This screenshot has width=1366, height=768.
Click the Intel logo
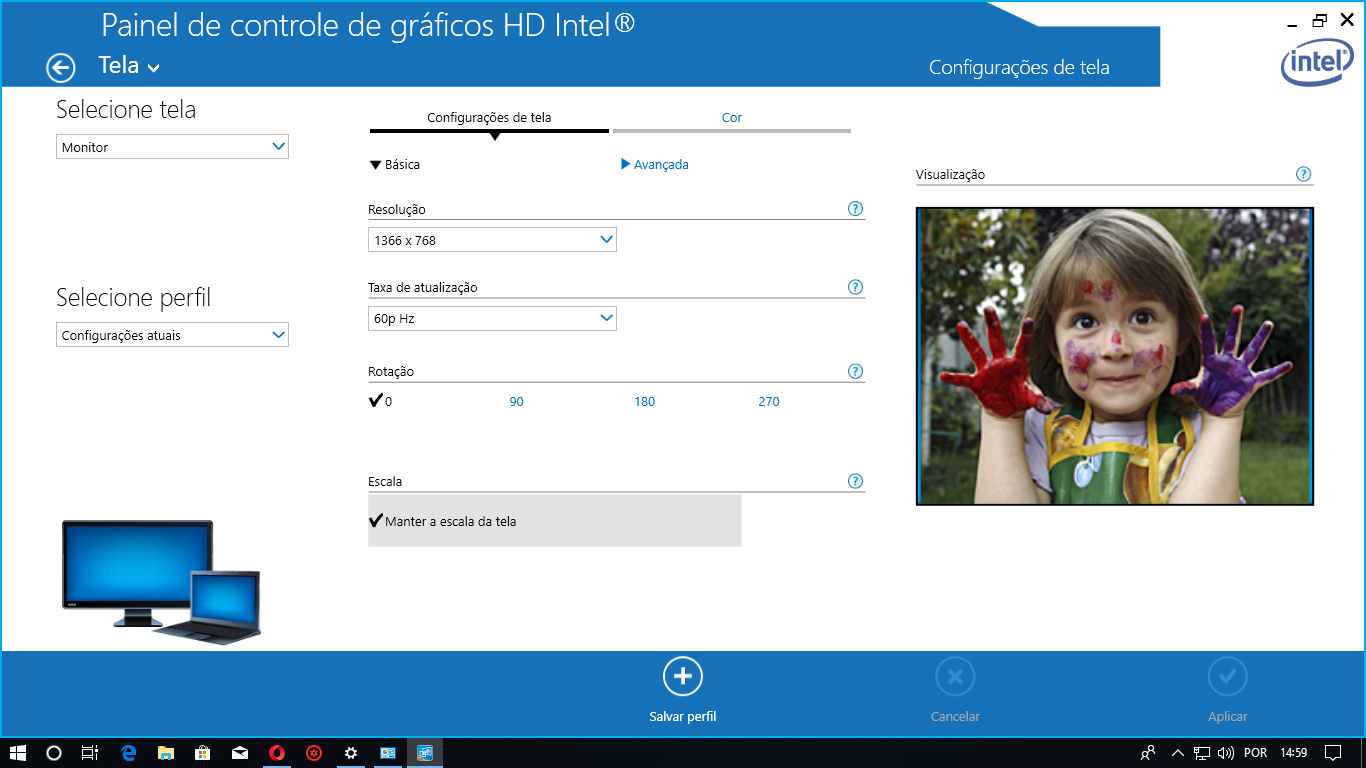[x=1318, y=63]
